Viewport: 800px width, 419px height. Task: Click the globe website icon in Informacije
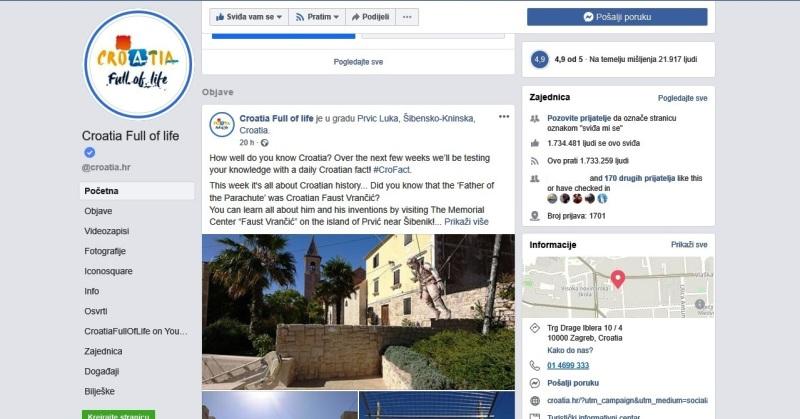point(535,401)
